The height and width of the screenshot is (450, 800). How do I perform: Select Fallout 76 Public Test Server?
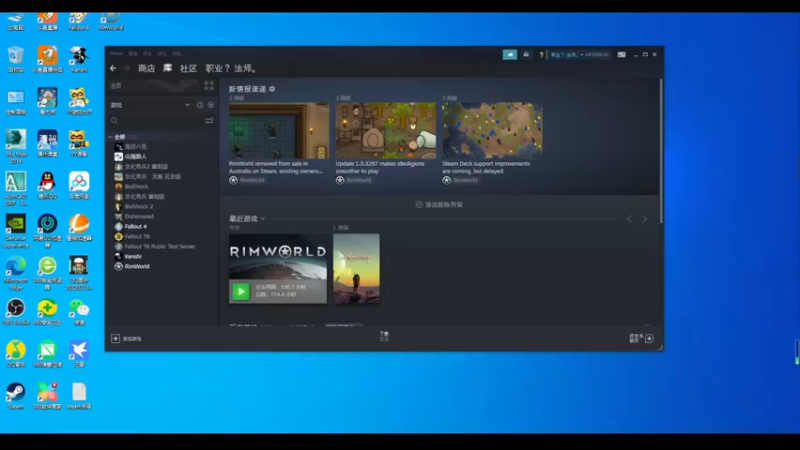pyautogui.click(x=160, y=246)
